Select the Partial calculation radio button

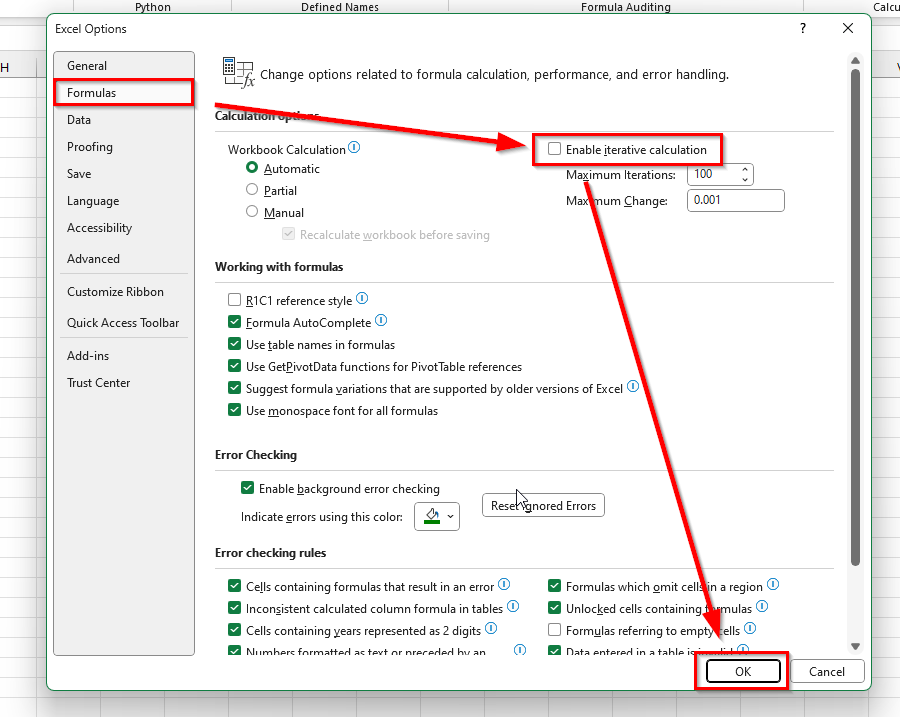tap(252, 190)
